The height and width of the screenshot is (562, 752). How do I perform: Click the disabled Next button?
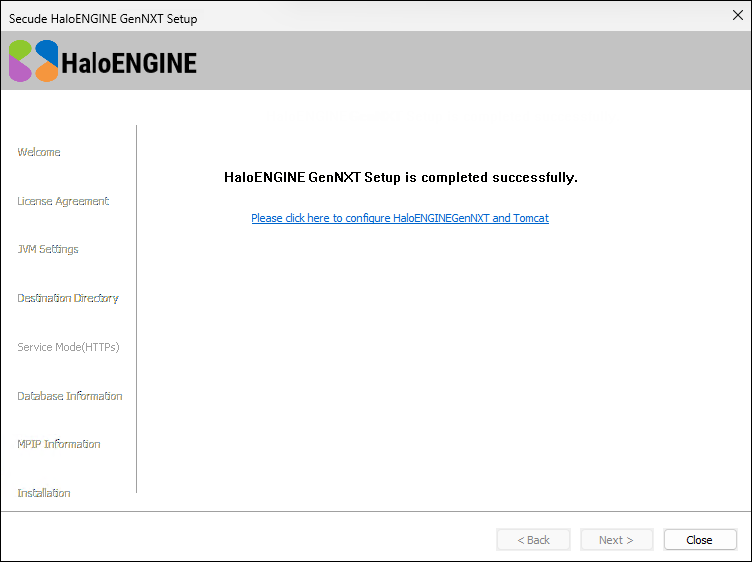pos(616,540)
